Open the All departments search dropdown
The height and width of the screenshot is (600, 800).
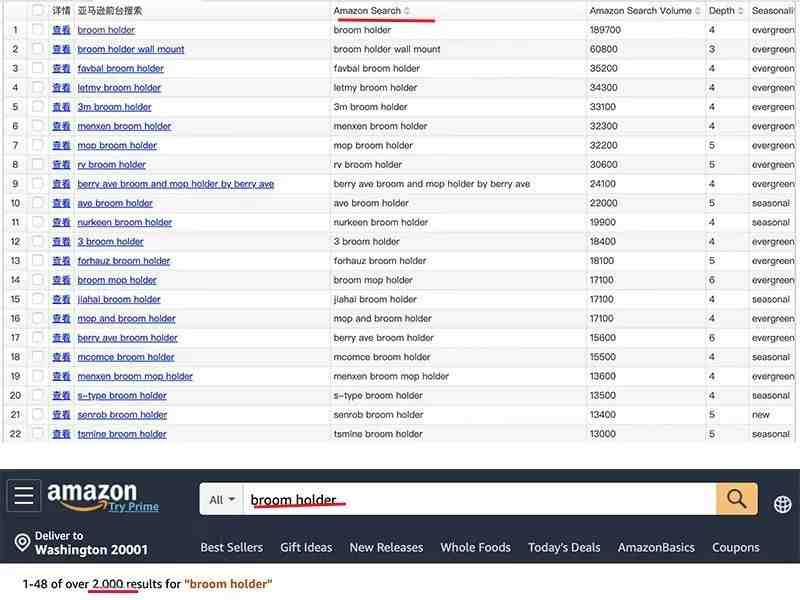(222, 499)
